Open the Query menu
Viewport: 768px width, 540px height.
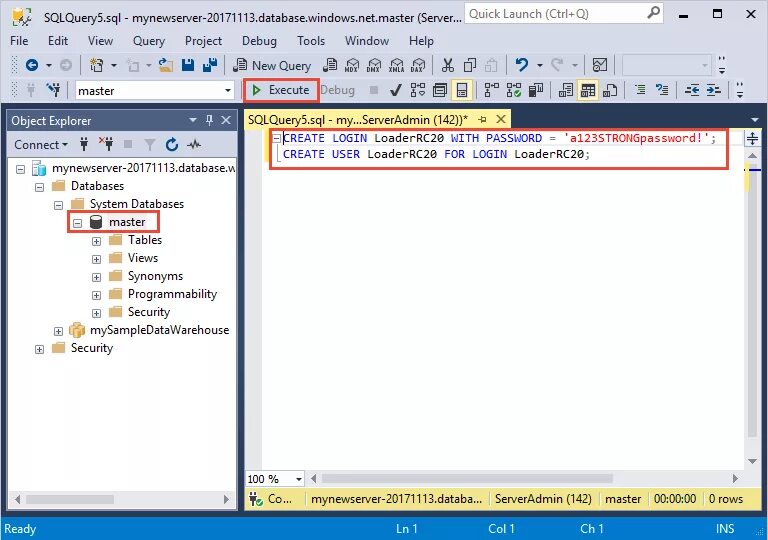[149, 41]
